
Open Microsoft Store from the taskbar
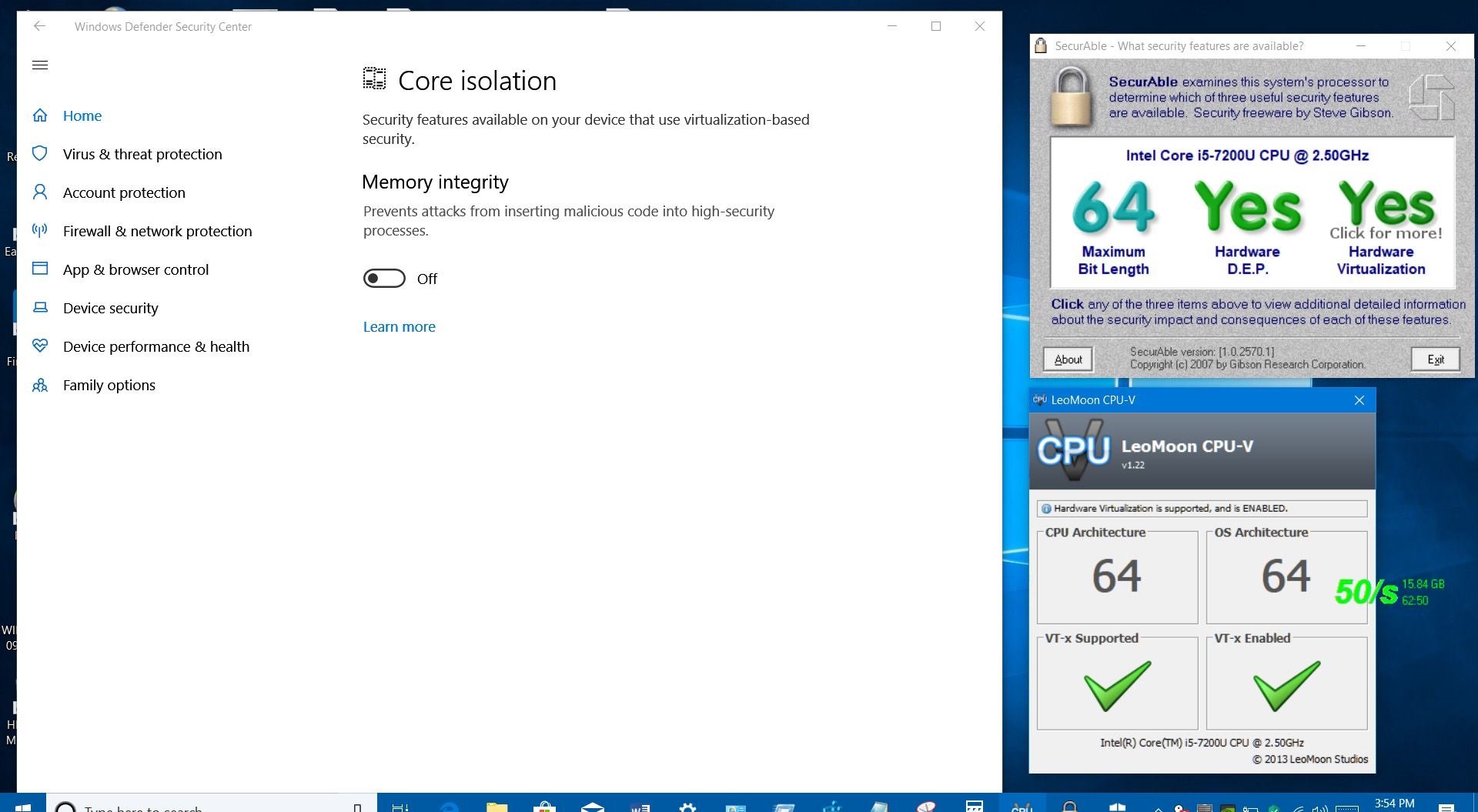tap(544, 806)
